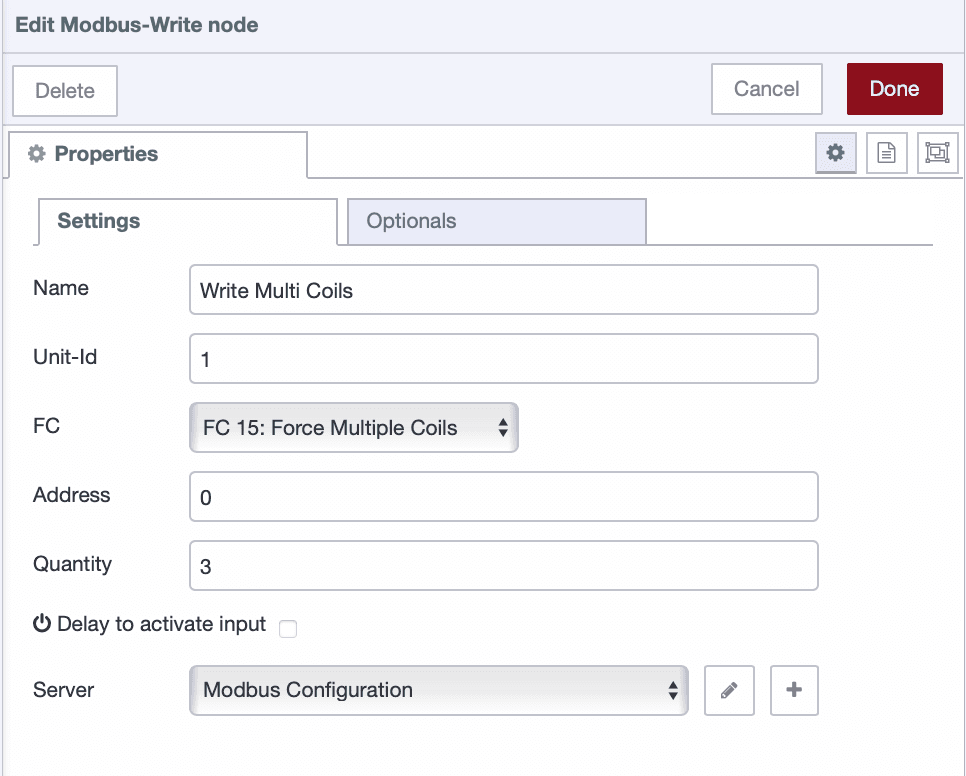
Task: Expand the FC selector using its stepper arrows
Action: [x=503, y=427]
